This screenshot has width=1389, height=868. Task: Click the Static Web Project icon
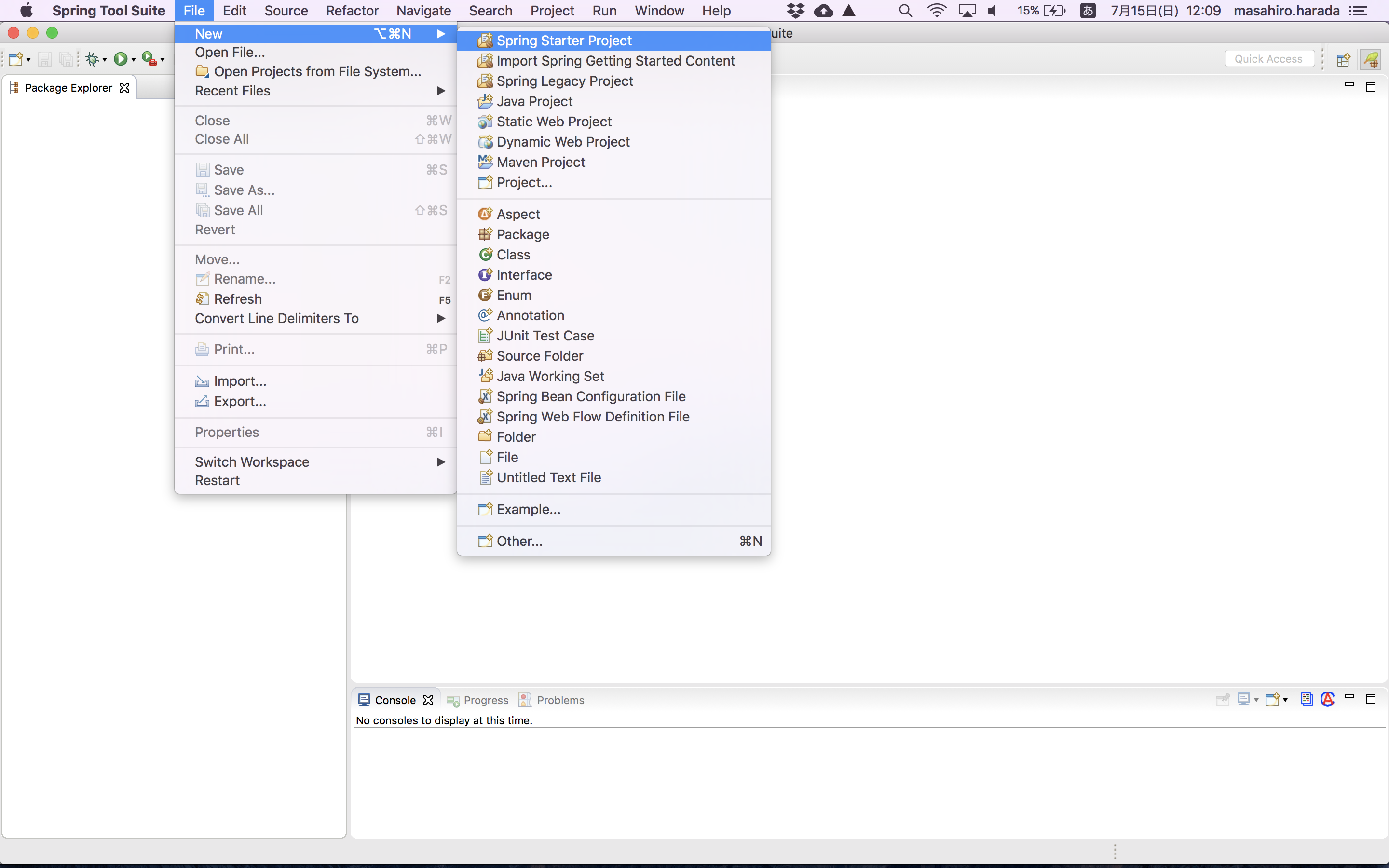pos(485,122)
